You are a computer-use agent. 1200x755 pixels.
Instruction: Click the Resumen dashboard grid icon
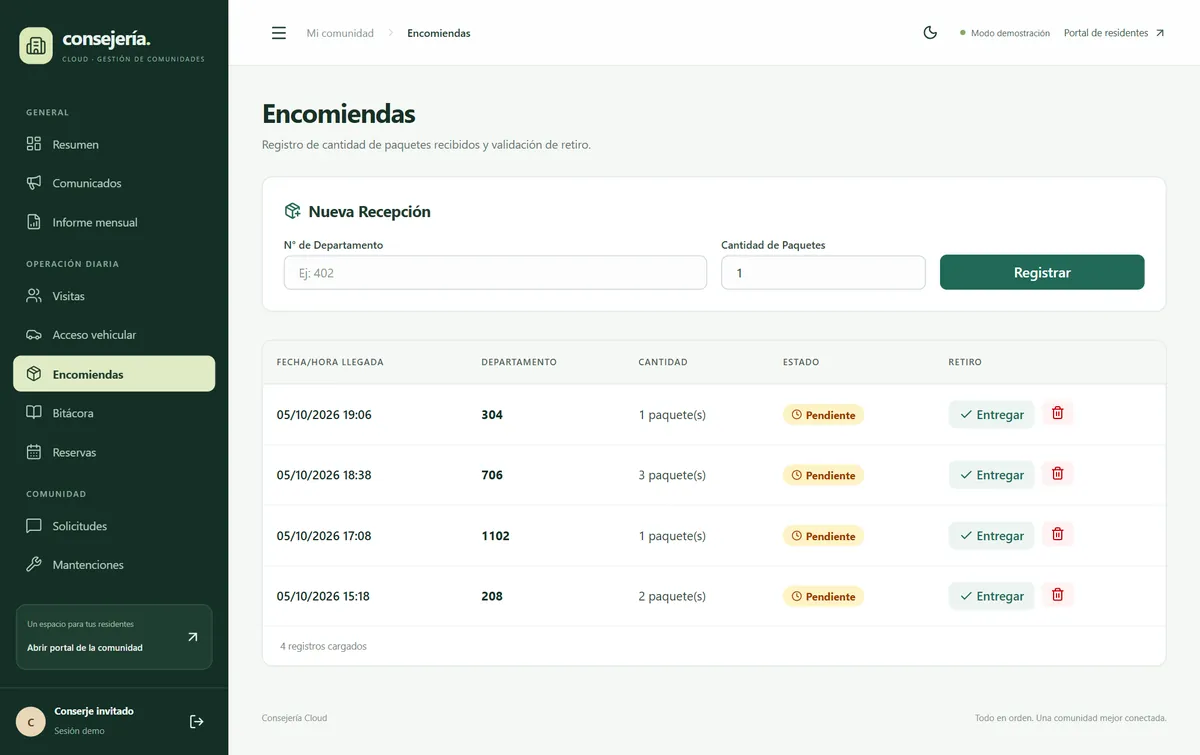point(34,144)
